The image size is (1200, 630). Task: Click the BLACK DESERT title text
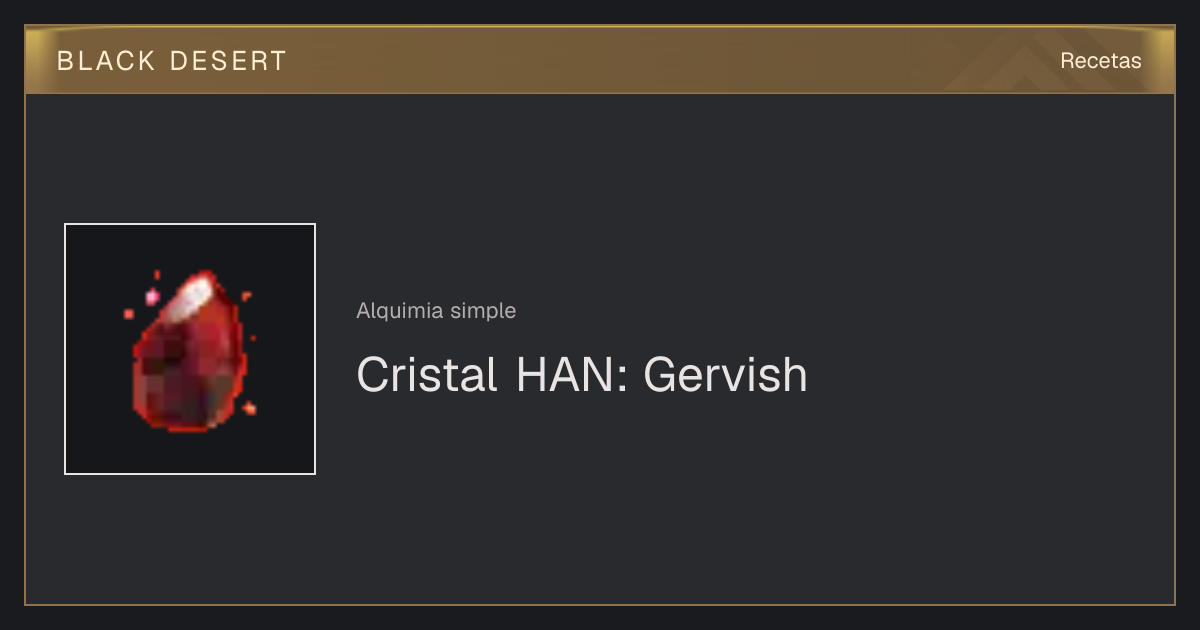172,61
